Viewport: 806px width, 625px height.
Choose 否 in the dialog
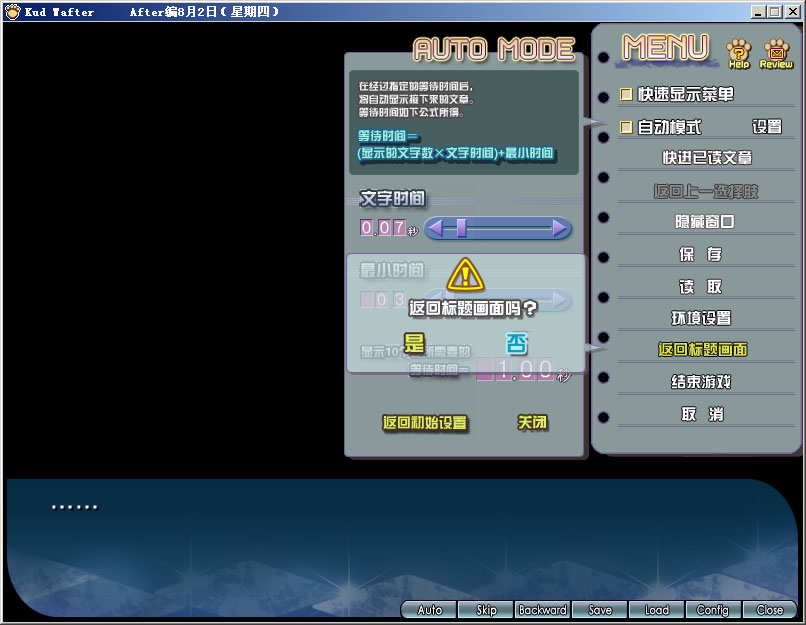coord(517,343)
